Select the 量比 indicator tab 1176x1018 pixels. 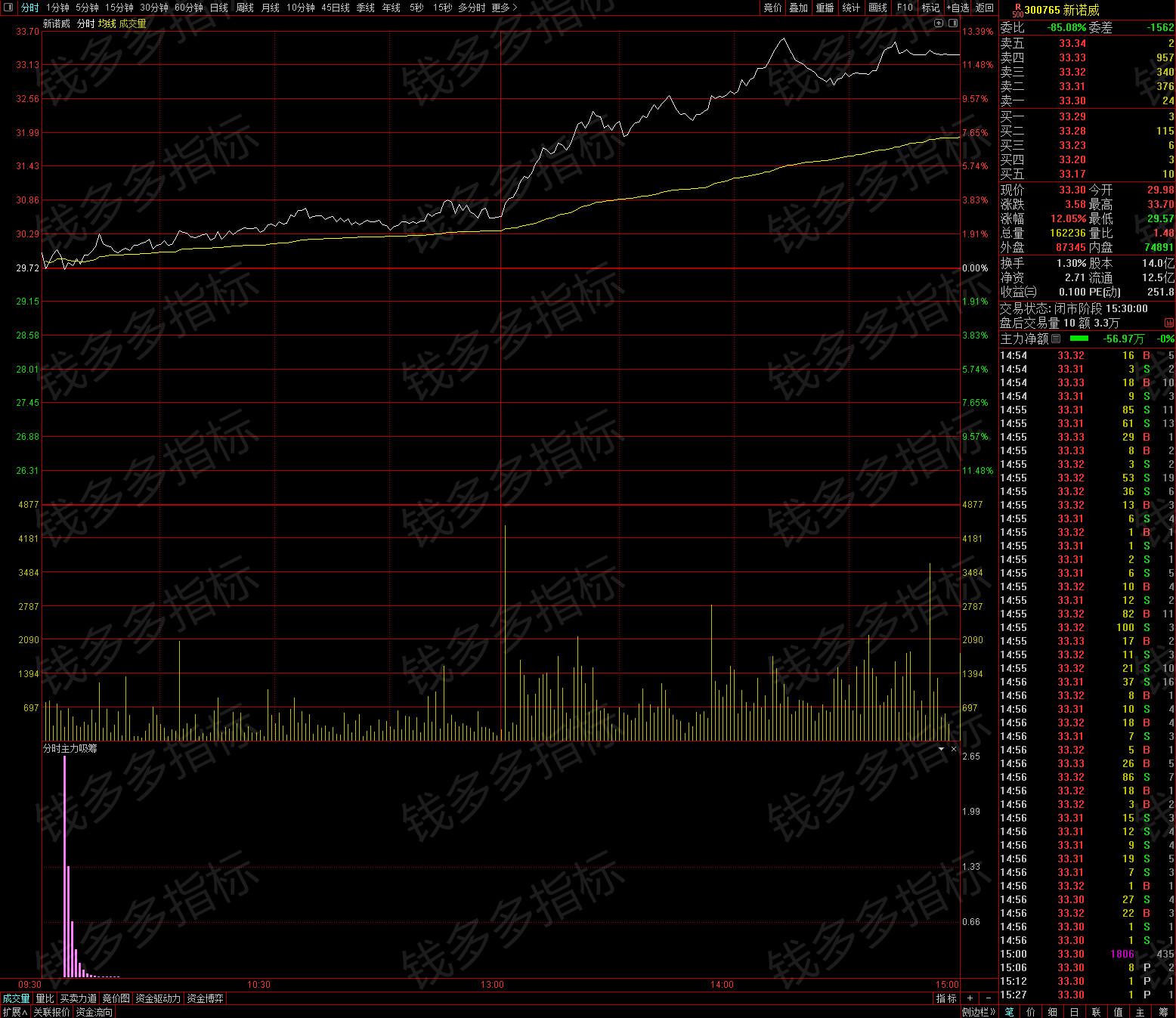pos(45,998)
